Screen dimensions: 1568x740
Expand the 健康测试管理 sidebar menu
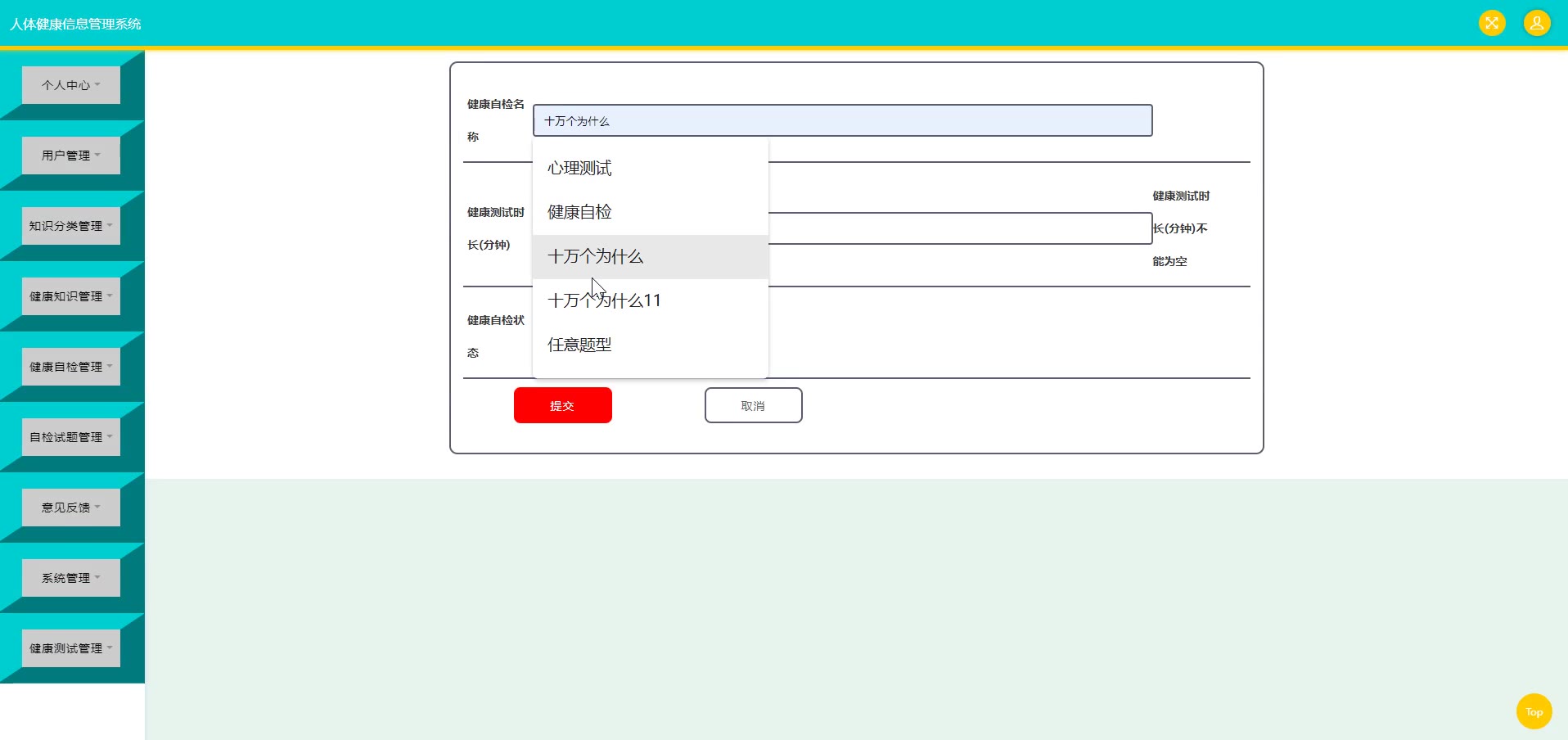point(71,648)
